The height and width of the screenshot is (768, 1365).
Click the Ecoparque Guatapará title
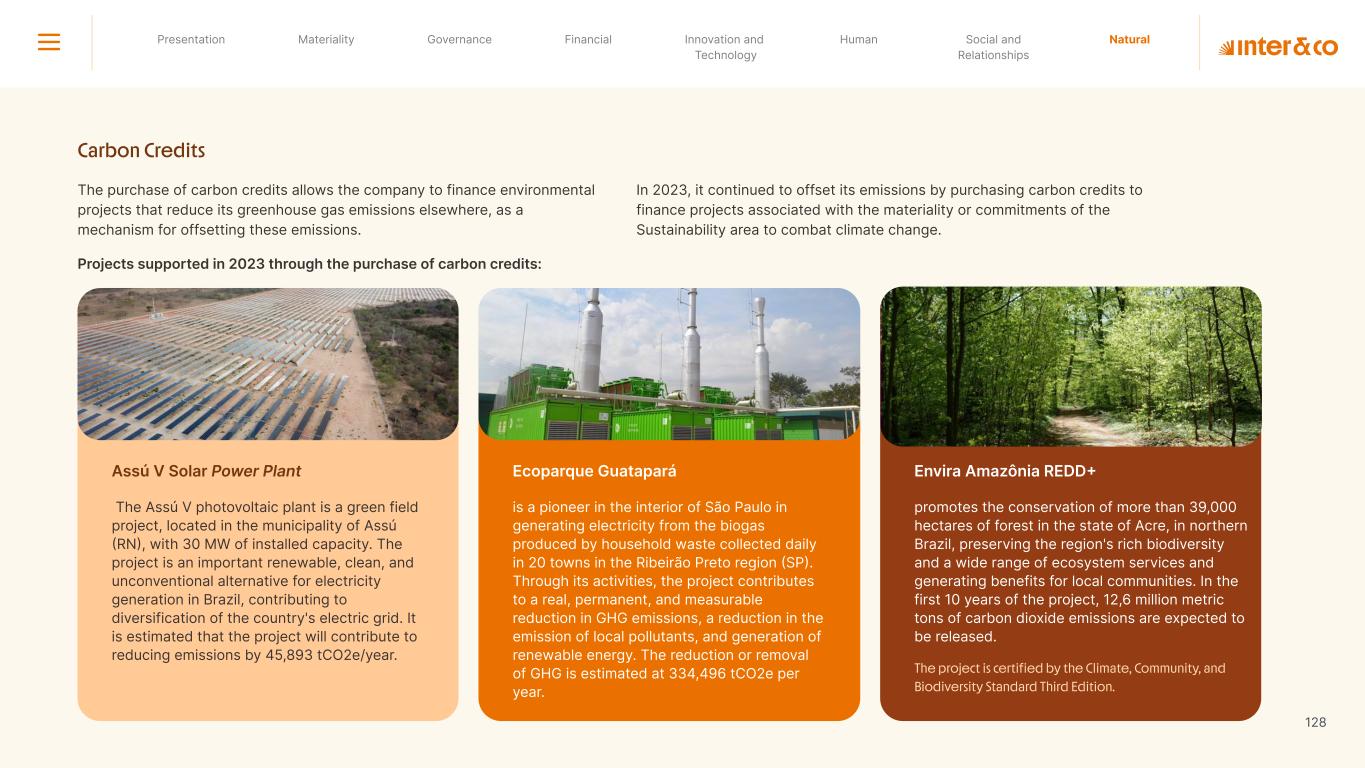click(x=594, y=471)
